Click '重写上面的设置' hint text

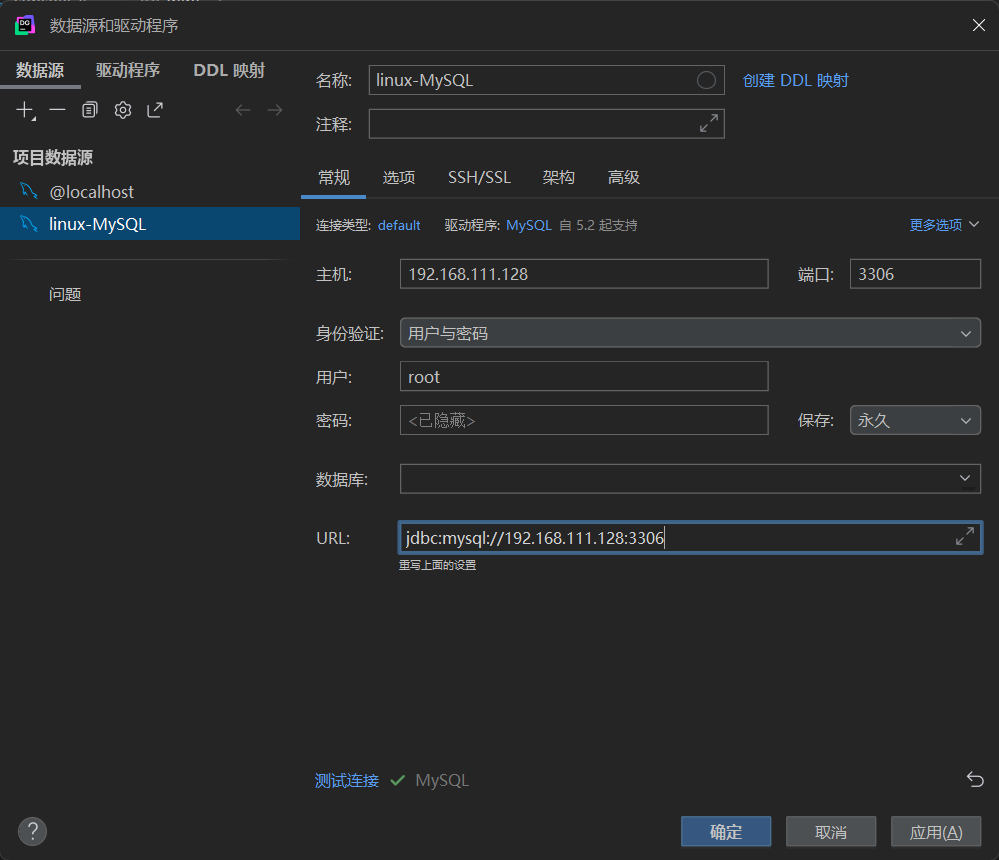point(438,565)
